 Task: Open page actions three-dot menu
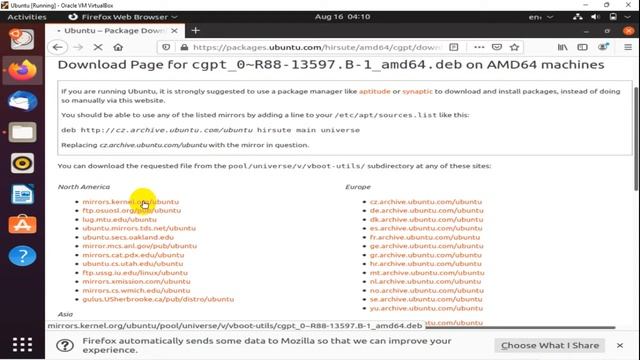click(x=479, y=47)
